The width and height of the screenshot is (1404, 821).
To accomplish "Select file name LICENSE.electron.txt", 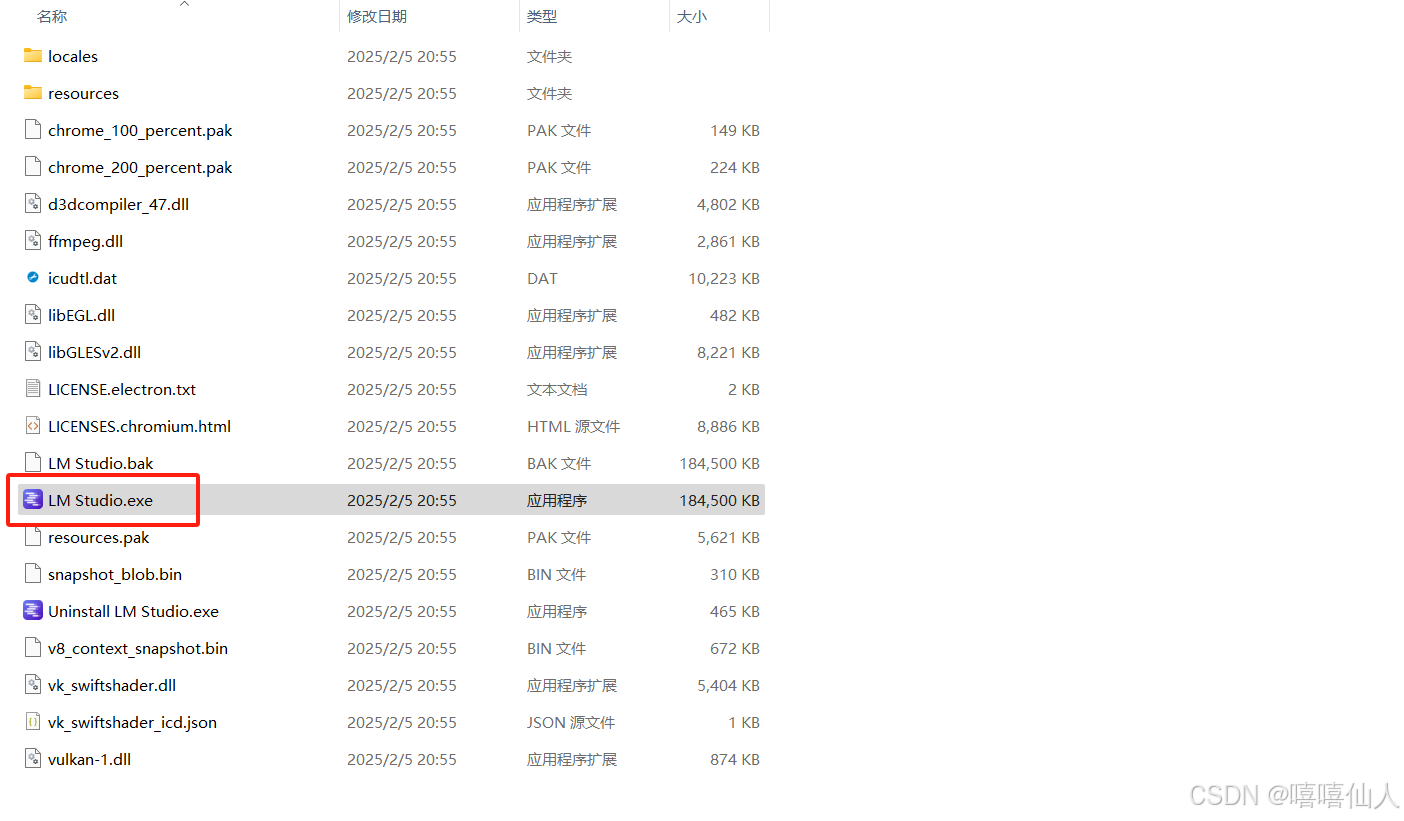I will pos(122,390).
